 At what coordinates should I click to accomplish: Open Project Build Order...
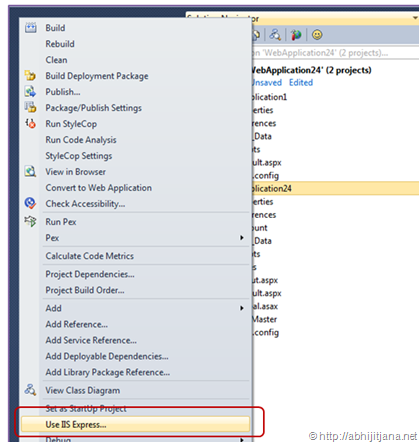point(85,290)
